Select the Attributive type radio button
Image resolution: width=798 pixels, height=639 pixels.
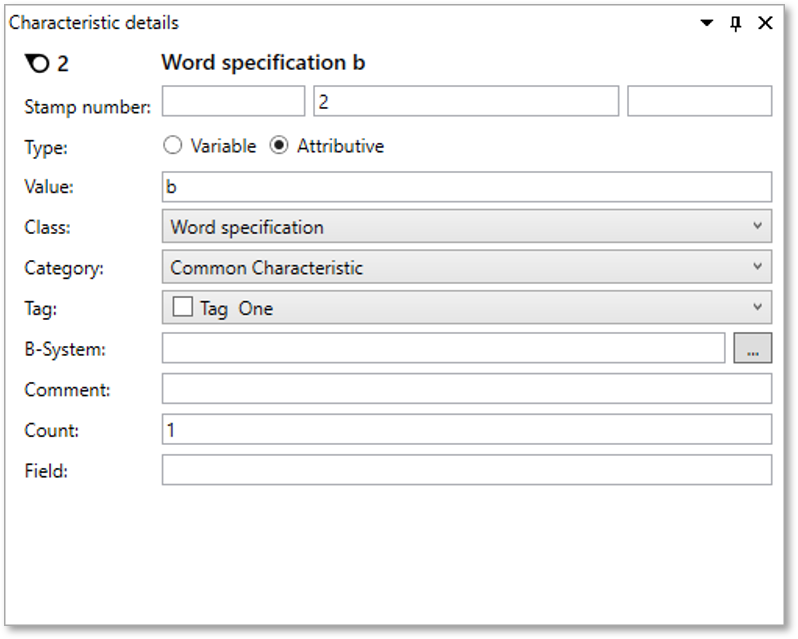coord(280,146)
